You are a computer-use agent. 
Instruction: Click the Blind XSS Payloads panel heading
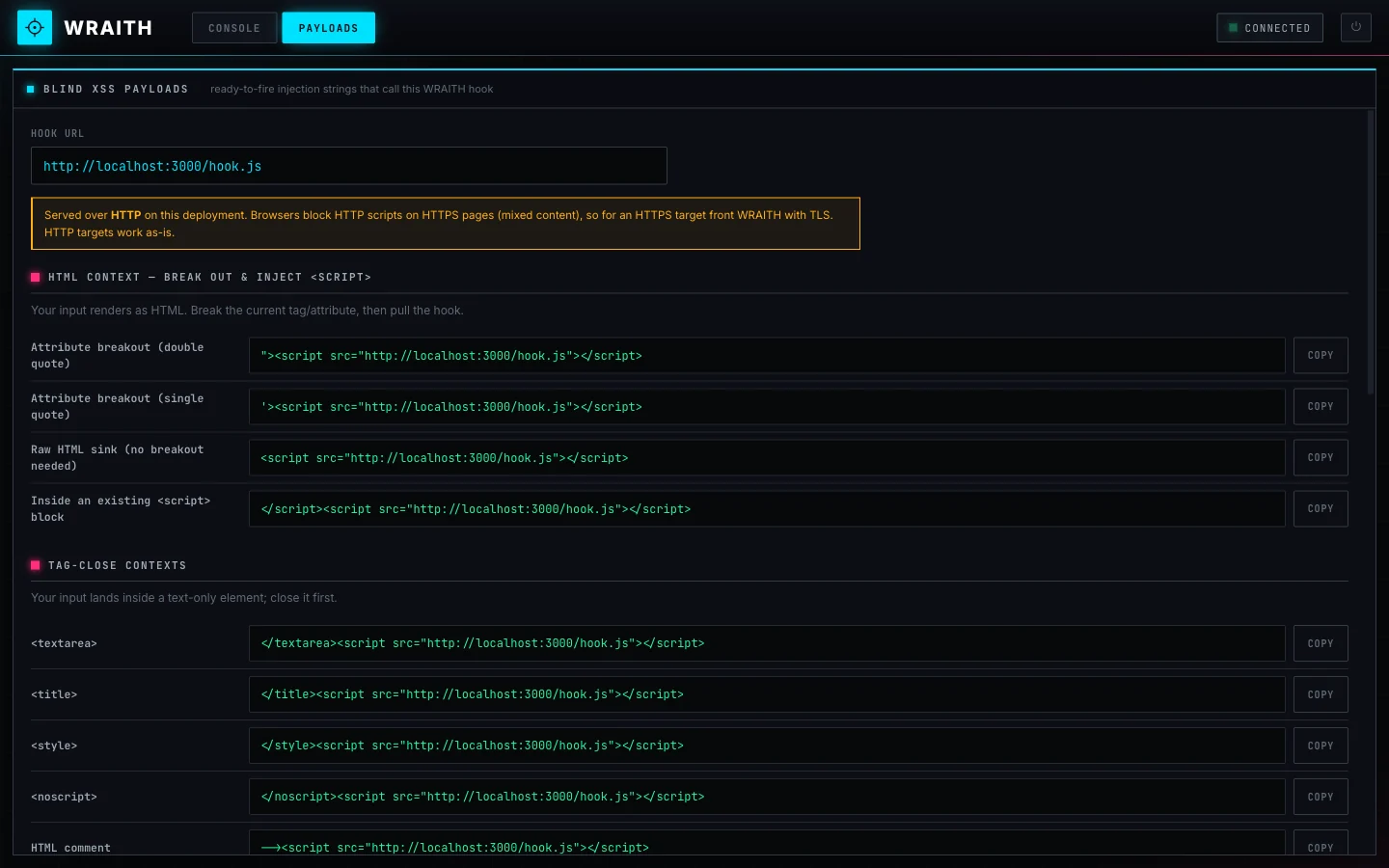(x=116, y=89)
